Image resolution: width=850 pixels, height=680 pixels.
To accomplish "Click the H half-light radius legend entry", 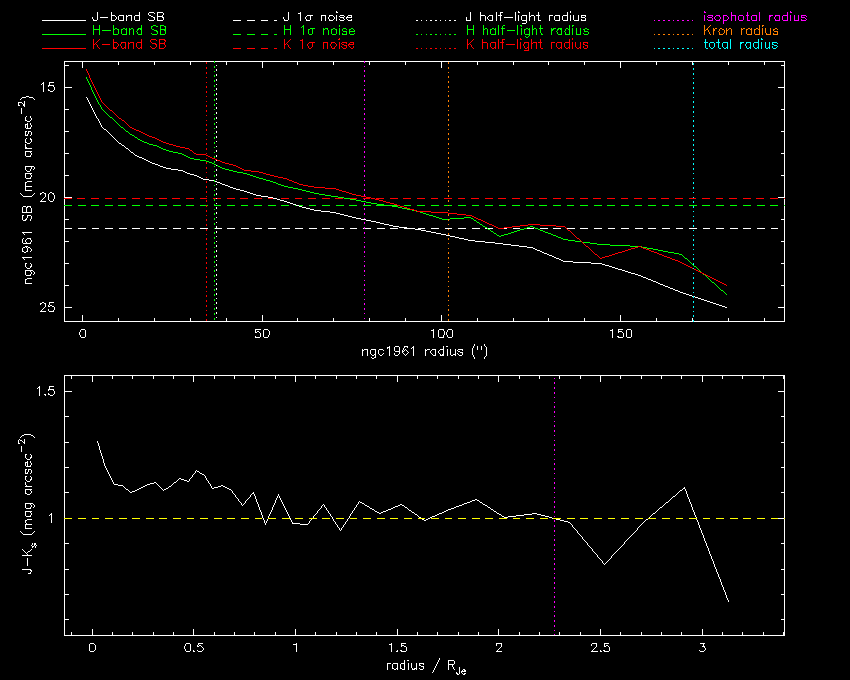I will pyautogui.click(x=526, y=32).
